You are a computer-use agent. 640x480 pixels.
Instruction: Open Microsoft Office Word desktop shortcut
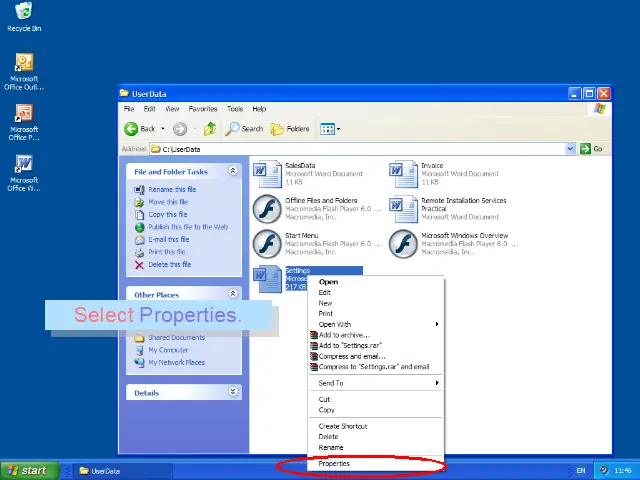tap(23, 164)
